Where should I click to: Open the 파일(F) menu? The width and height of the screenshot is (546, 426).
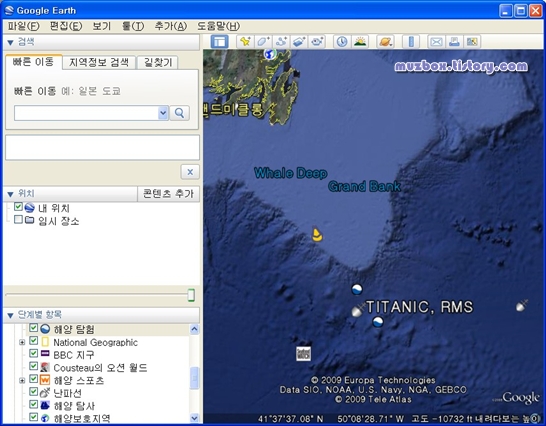[24, 26]
